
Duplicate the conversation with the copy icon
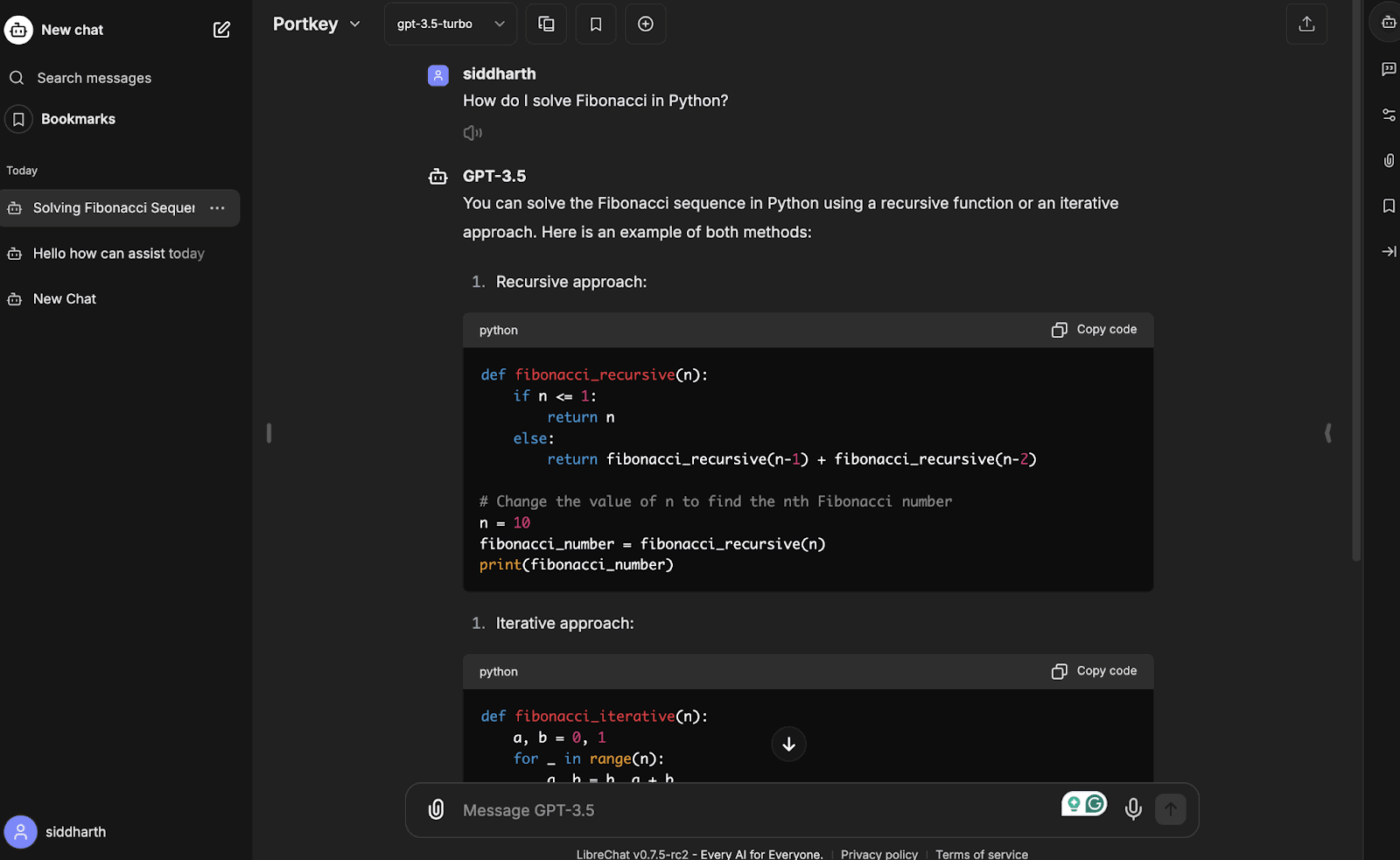[546, 23]
